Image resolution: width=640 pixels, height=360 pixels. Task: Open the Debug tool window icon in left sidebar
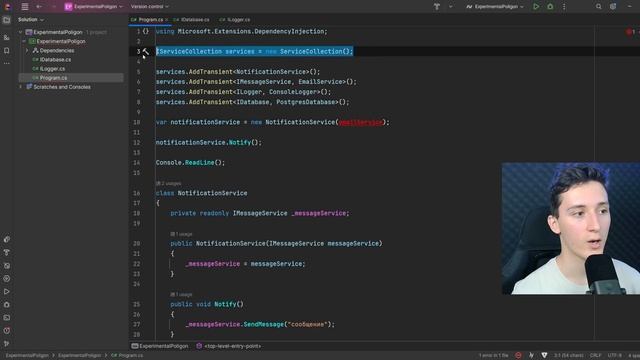7,305
